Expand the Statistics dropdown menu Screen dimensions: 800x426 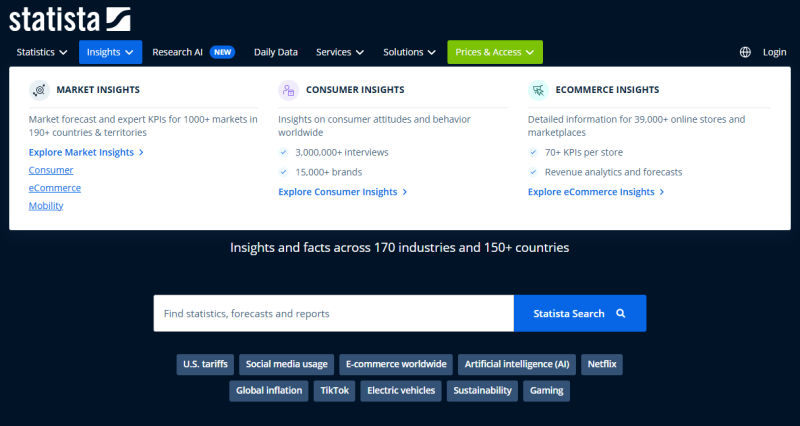pyautogui.click(x=42, y=52)
